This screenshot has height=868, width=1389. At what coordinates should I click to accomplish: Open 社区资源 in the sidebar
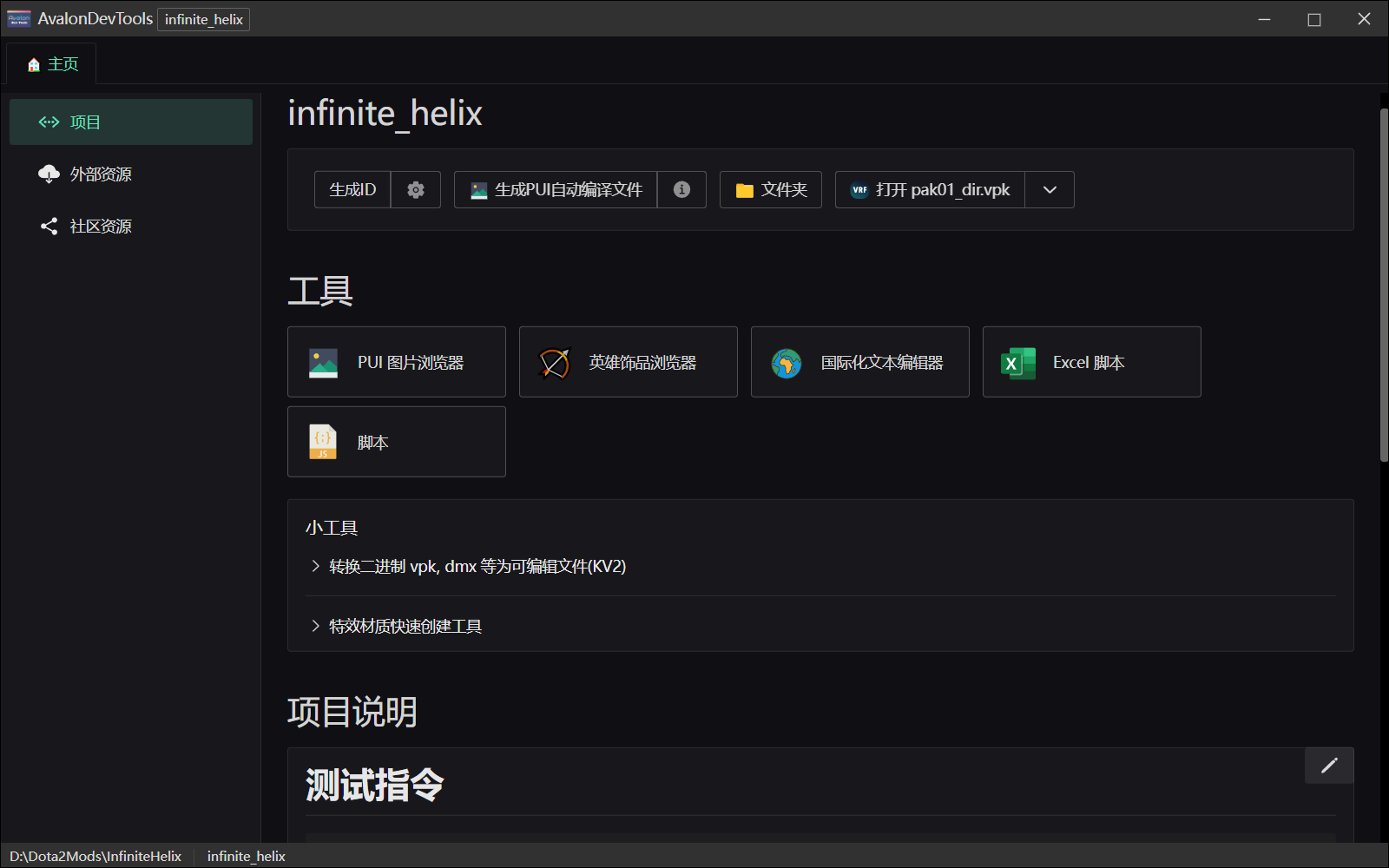[131, 226]
